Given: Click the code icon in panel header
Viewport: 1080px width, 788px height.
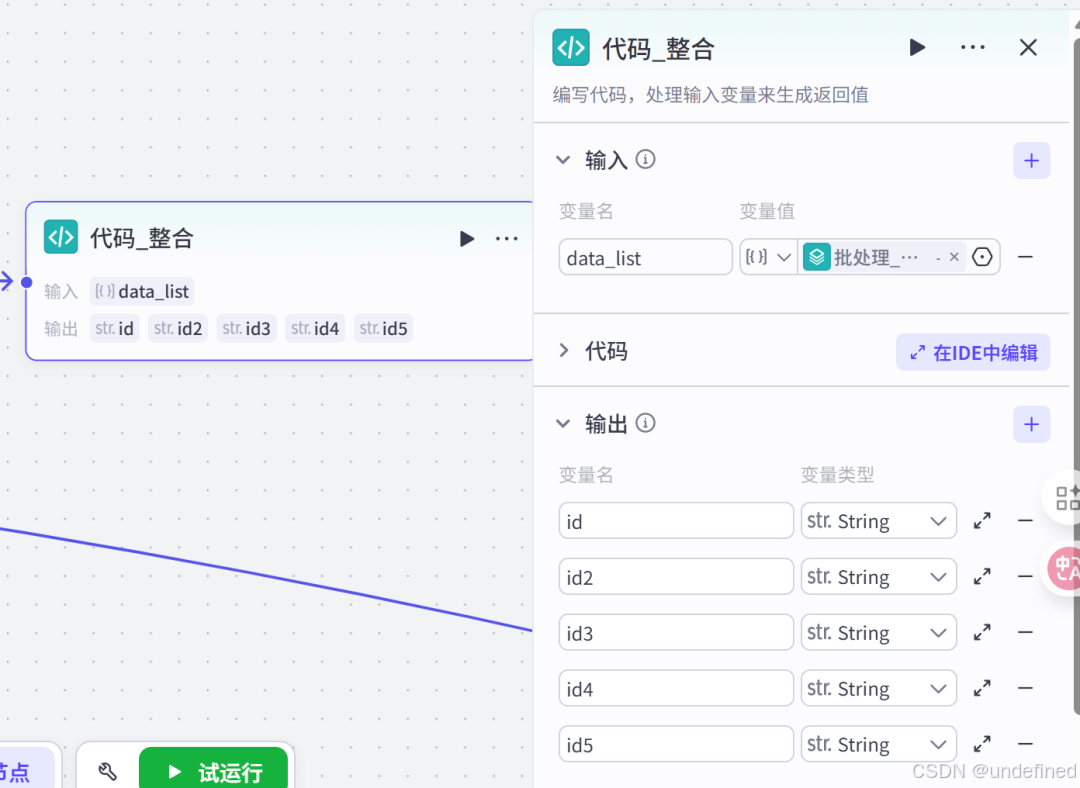Looking at the screenshot, I should pos(571,48).
